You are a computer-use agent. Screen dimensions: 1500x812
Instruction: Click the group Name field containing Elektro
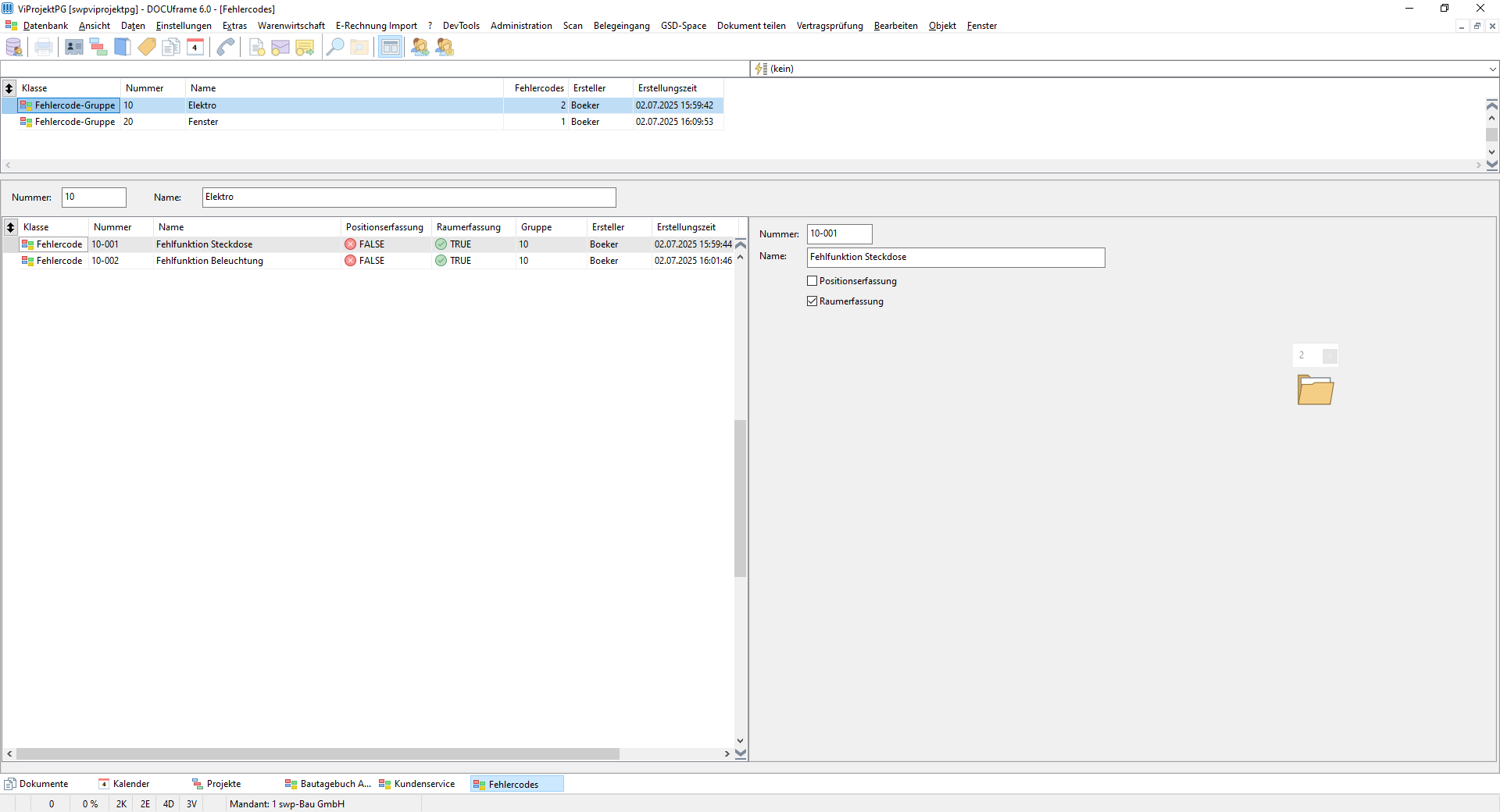pyautogui.click(x=409, y=198)
